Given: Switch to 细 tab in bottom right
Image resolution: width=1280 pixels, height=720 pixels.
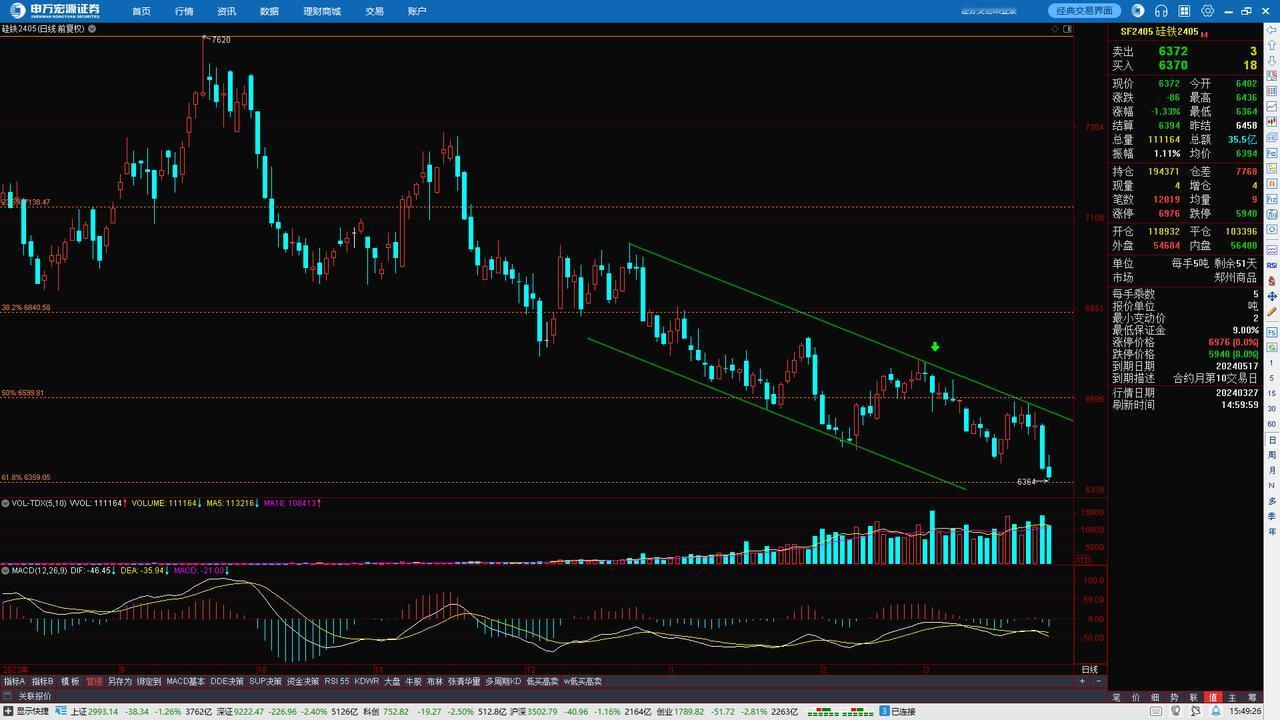Looking at the screenshot, I should [1155, 697].
